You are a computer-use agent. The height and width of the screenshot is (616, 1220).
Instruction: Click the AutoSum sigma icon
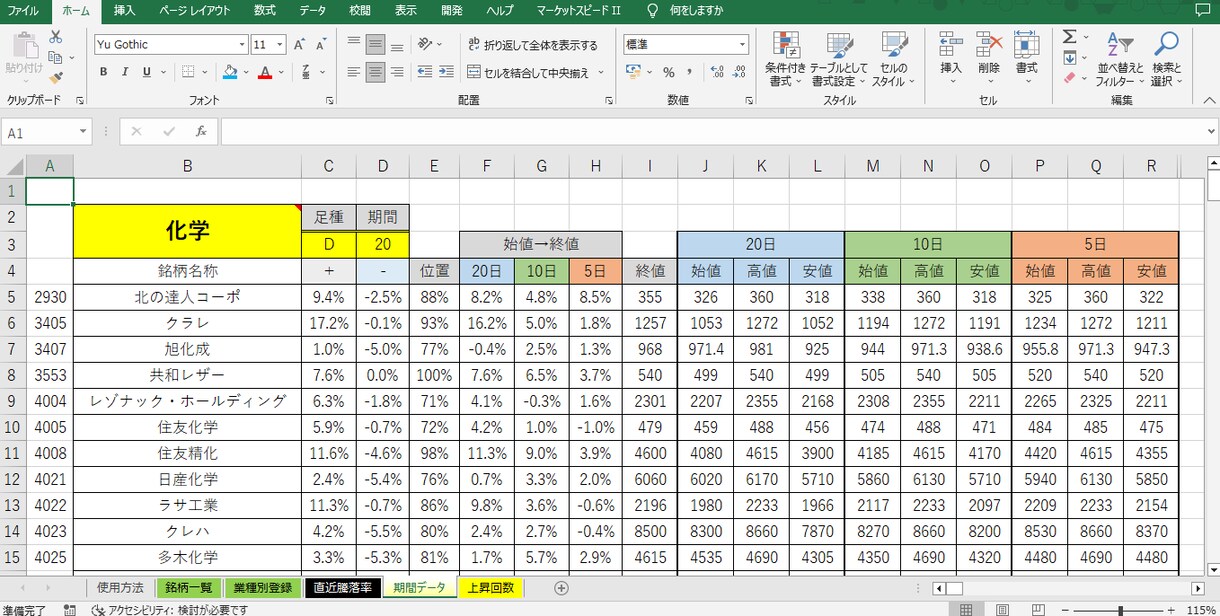coord(1070,36)
